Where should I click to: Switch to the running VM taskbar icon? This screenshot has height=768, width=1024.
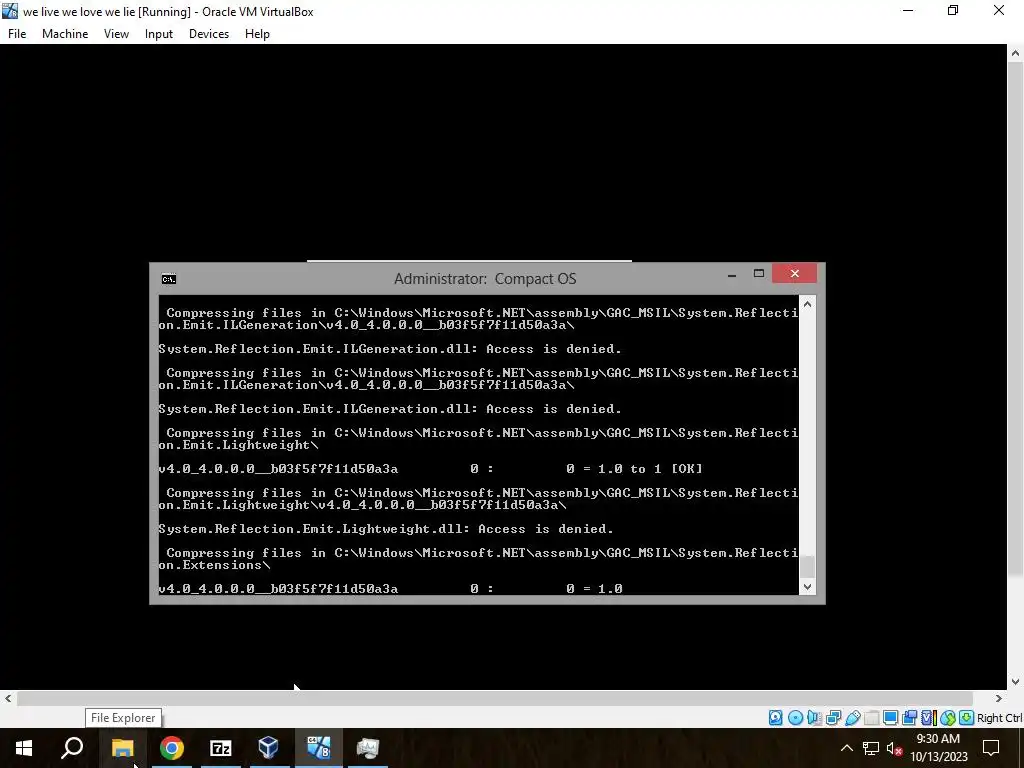[319, 748]
